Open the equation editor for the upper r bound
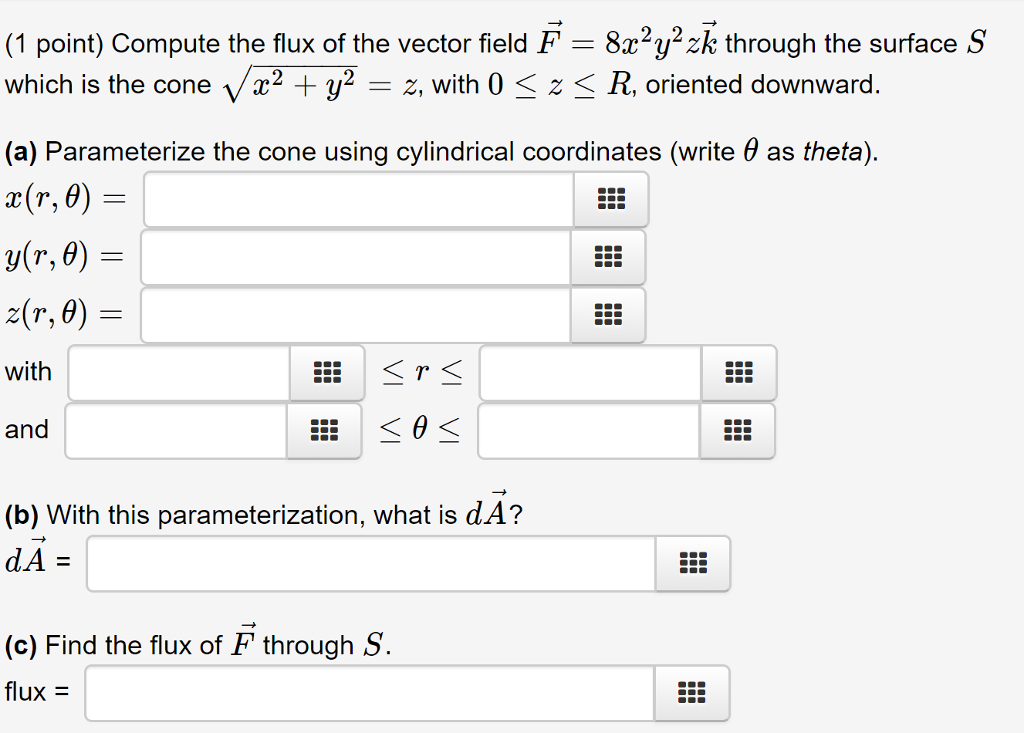 pyautogui.click(x=738, y=373)
